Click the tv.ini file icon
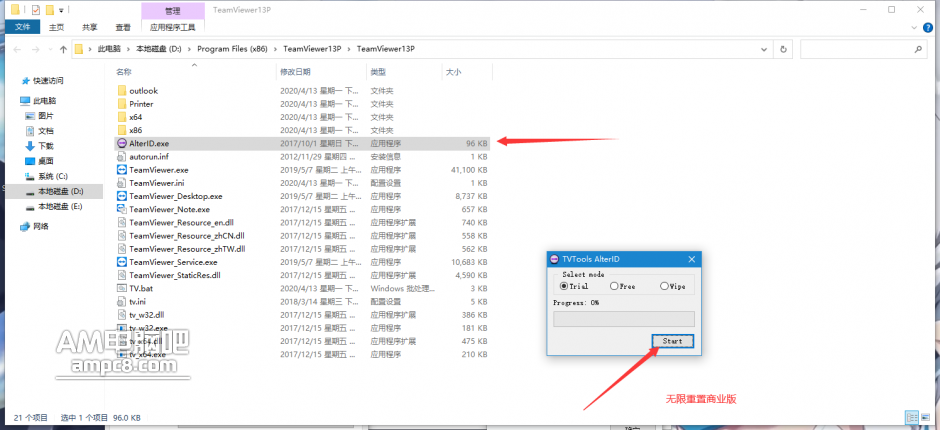 point(122,301)
